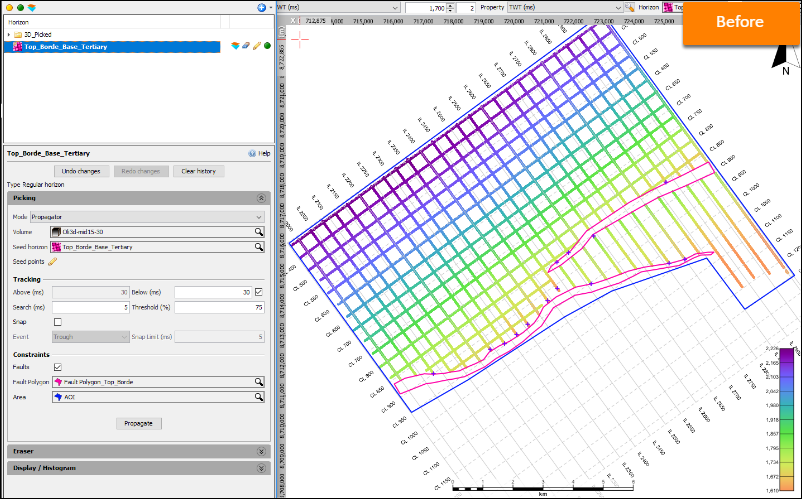Click the Horizon column header

click(x=18, y=22)
